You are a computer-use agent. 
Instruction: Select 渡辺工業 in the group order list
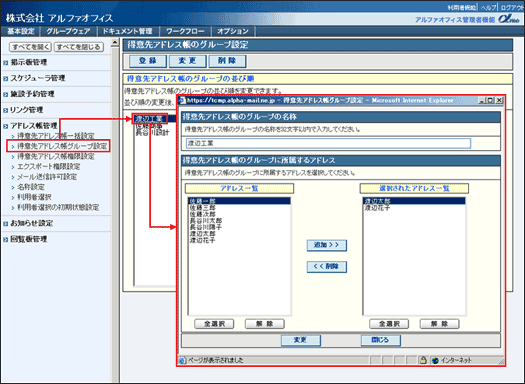click(149, 119)
